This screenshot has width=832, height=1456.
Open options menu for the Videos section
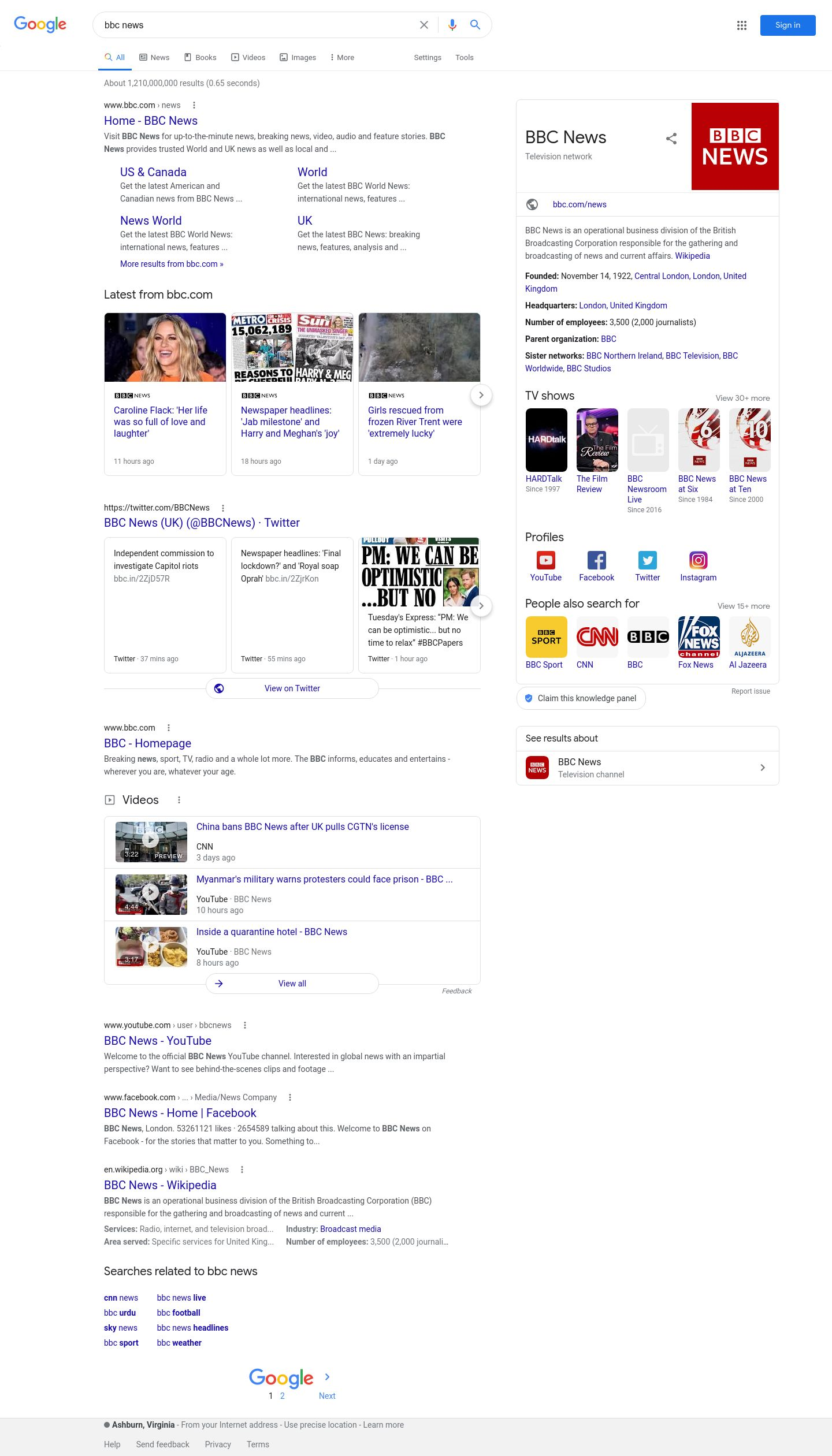(179, 800)
